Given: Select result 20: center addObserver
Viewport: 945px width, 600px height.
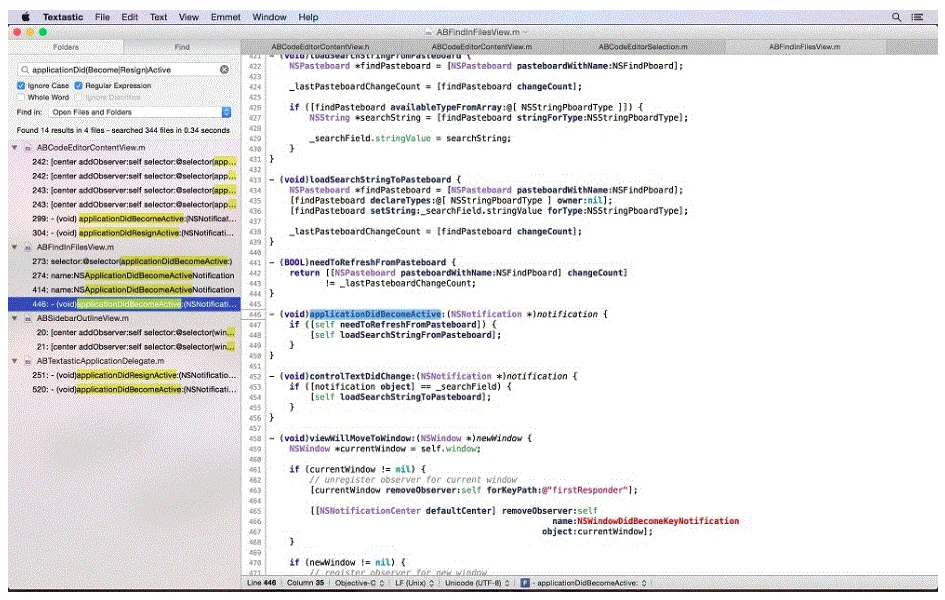Looking at the screenshot, I should [x=124, y=333].
